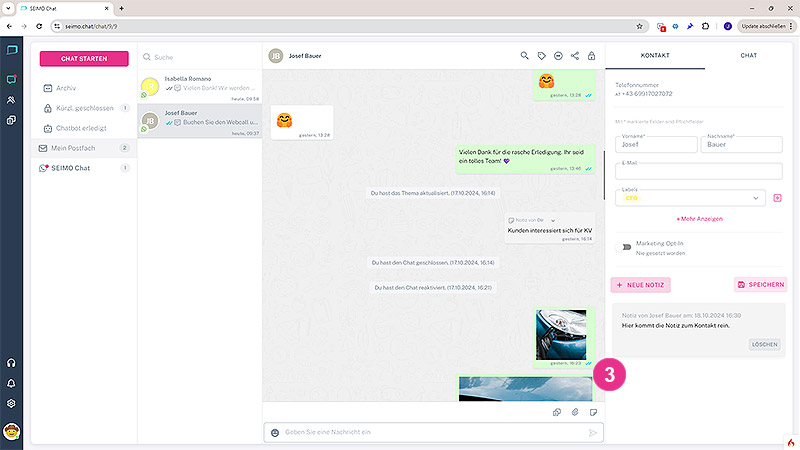Click the notification bell in sidebar
This screenshot has width=800, height=450.
click(x=12, y=383)
